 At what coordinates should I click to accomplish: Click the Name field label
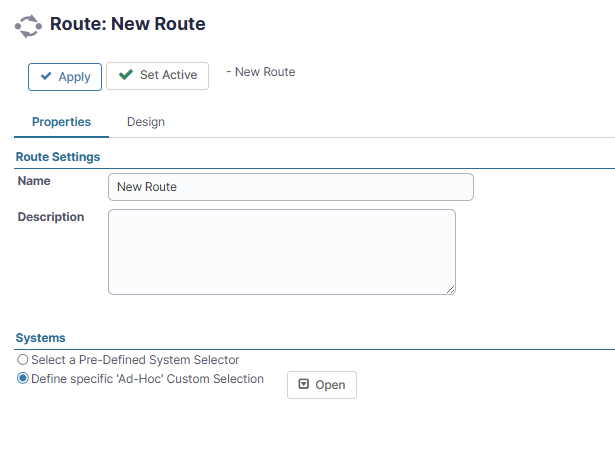[x=34, y=181]
